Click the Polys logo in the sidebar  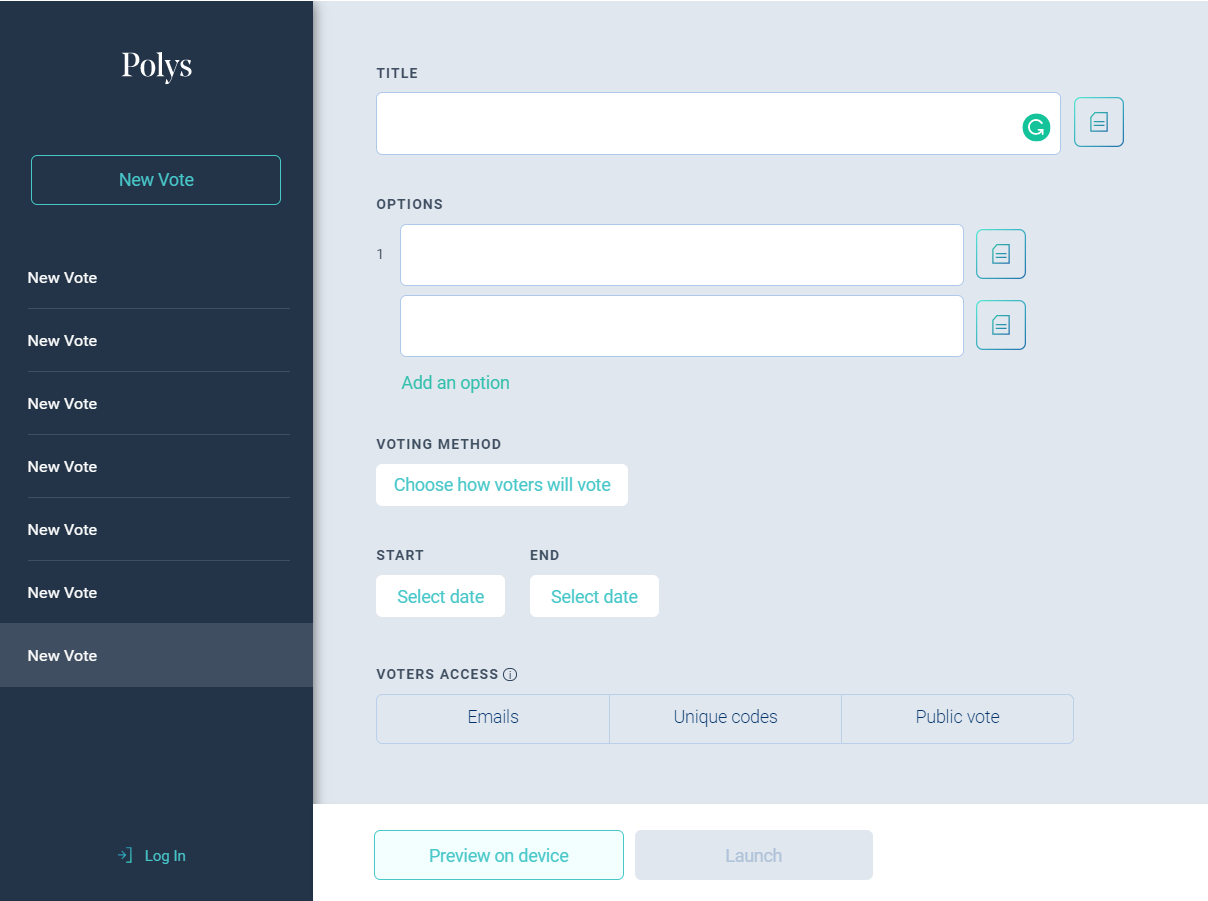(156, 66)
